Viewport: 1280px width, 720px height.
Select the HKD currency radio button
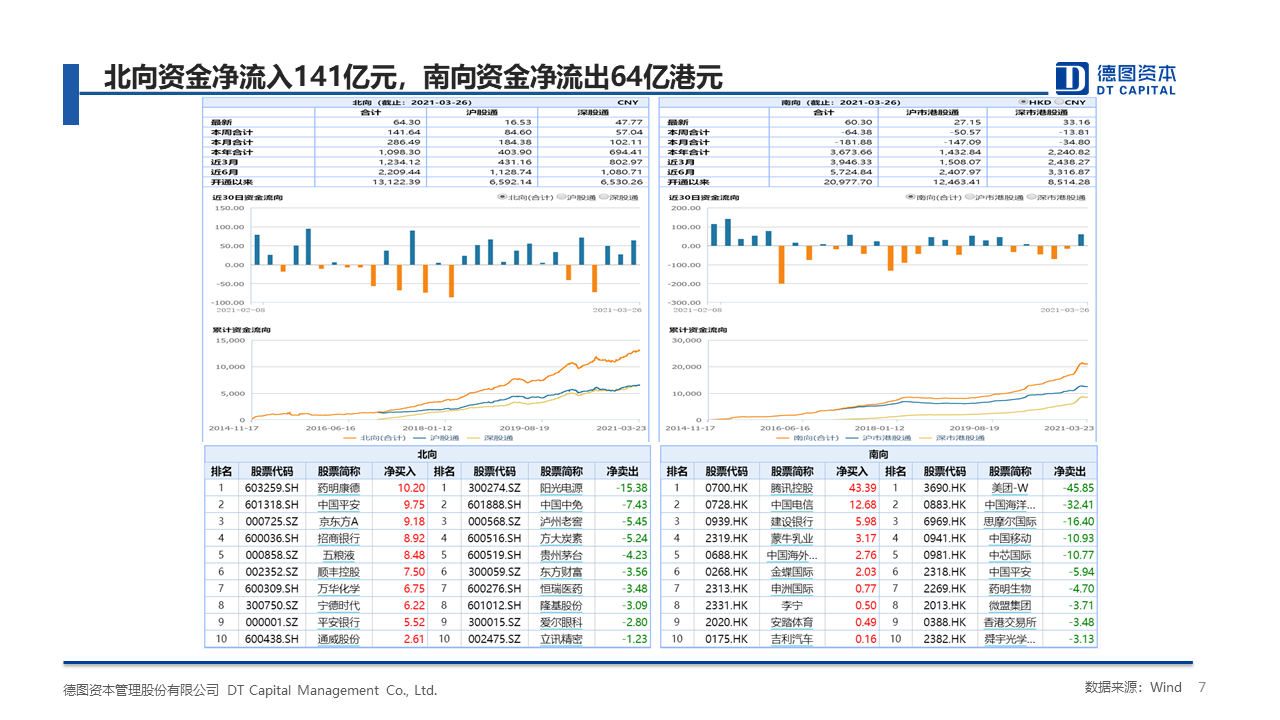click(x=1023, y=102)
